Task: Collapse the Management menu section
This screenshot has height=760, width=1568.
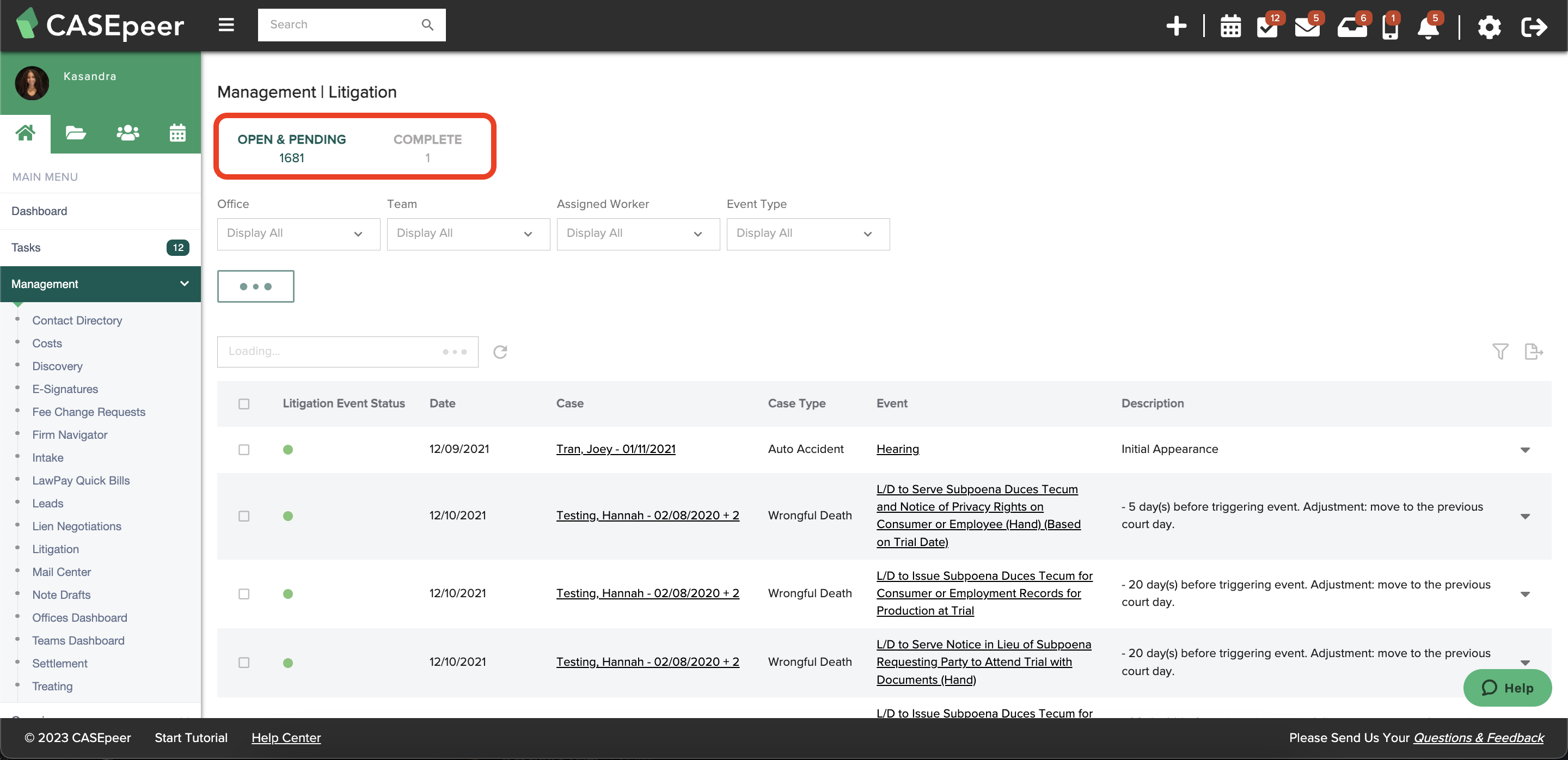Action: pos(100,284)
